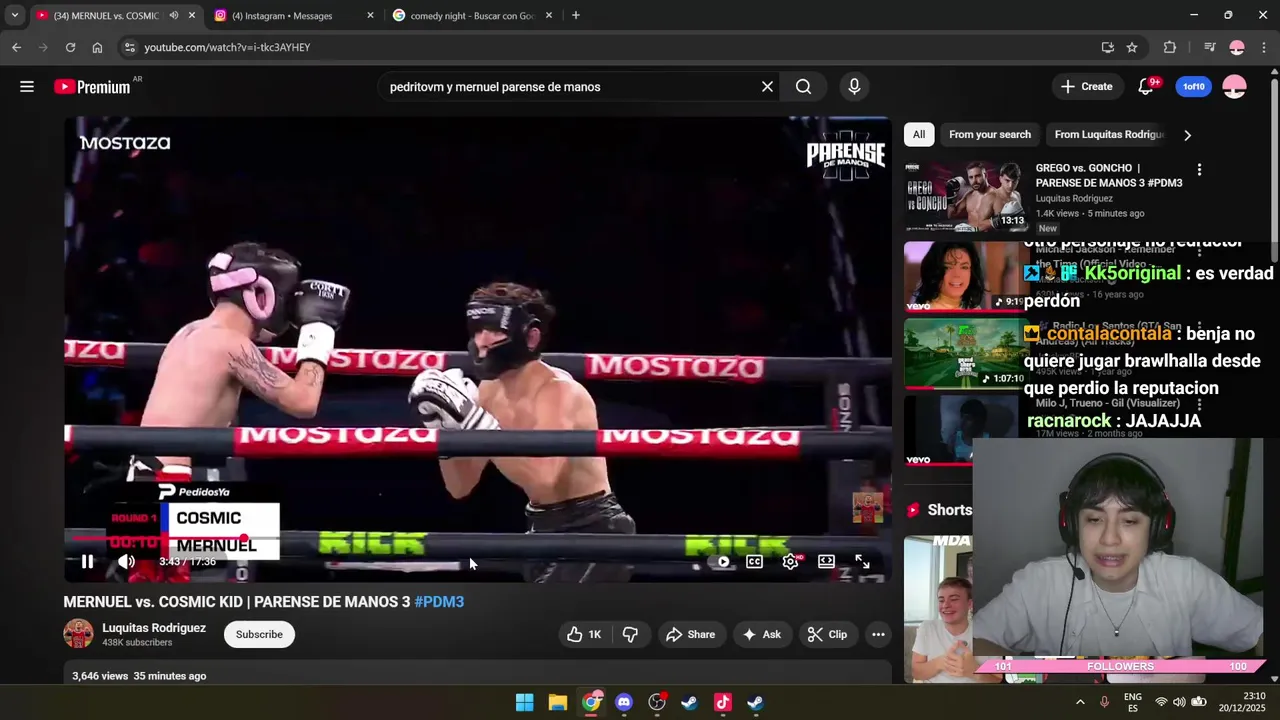1280x720 pixels.
Task: Show more filter chips arrow
Action: 1187,135
